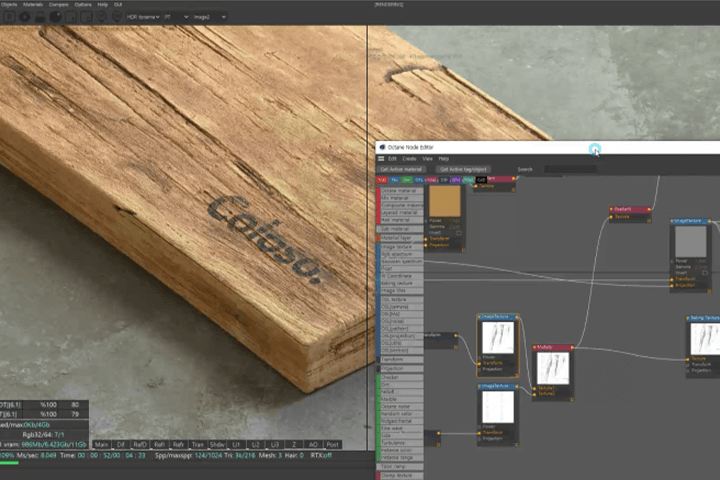
Task: Click the Octane Node Editor hamburger menu icon
Action: coord(381,158)
